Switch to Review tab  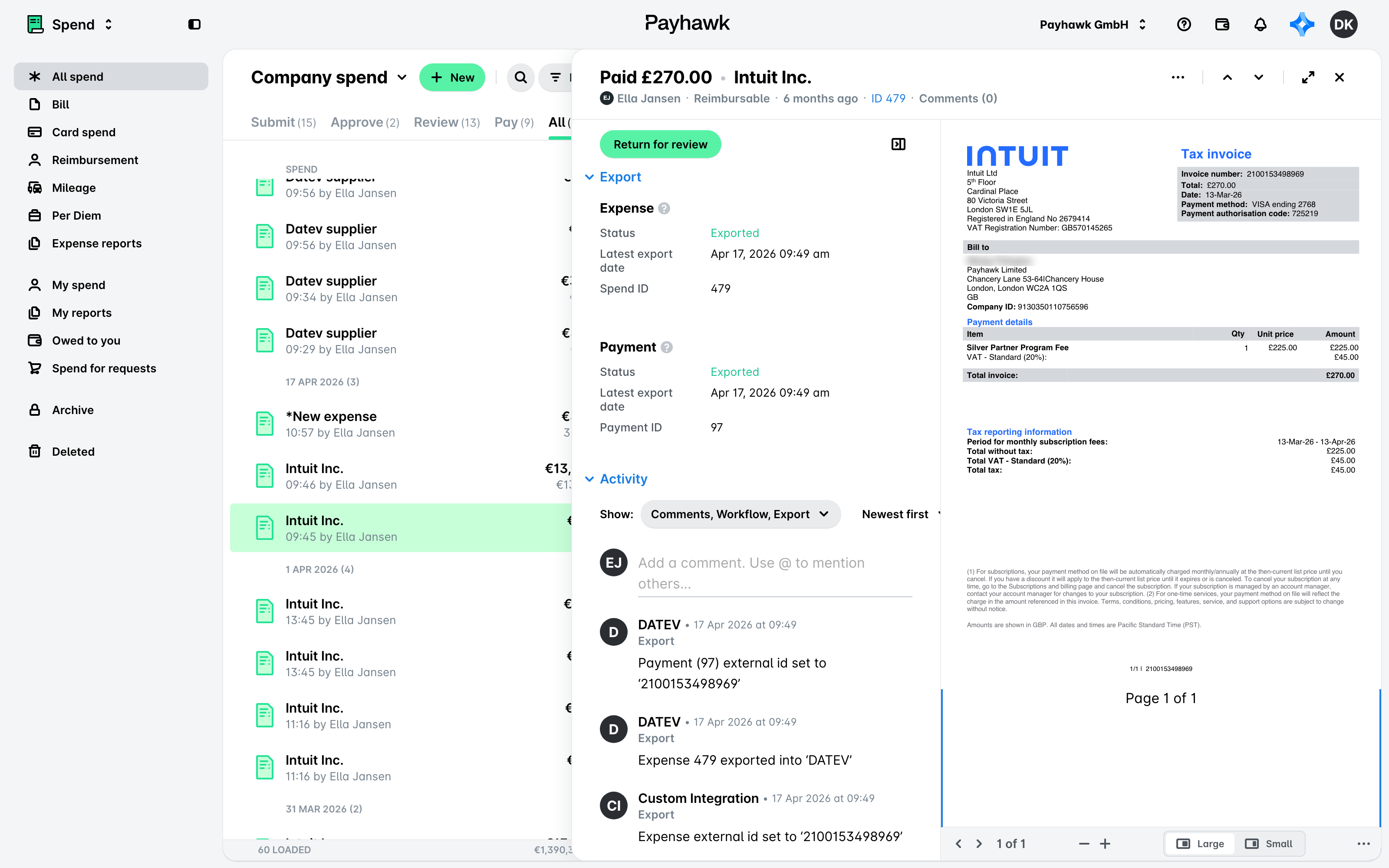coord(447,122)
